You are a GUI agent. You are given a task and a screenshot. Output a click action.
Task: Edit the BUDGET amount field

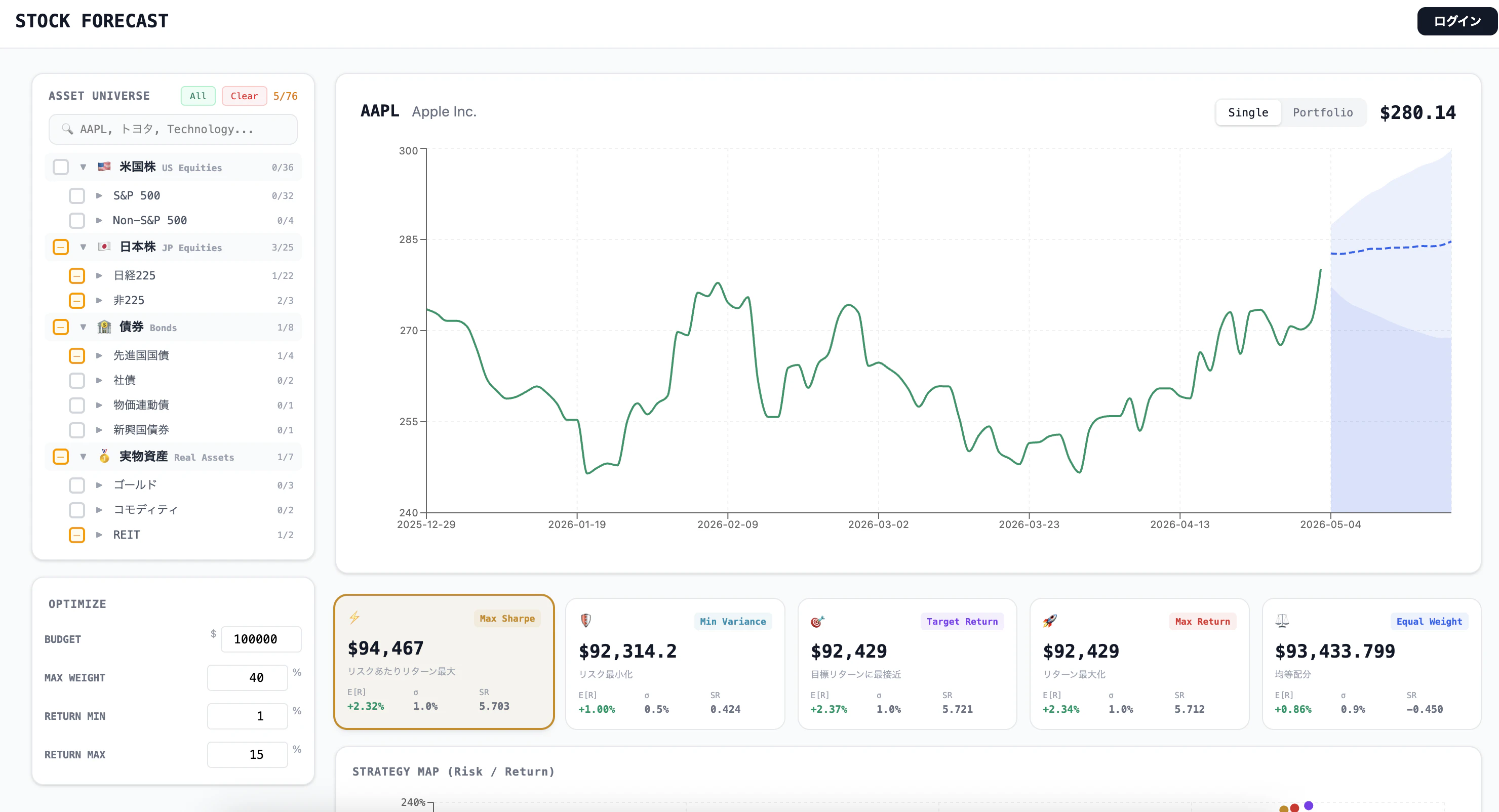[x=261, y=639]
